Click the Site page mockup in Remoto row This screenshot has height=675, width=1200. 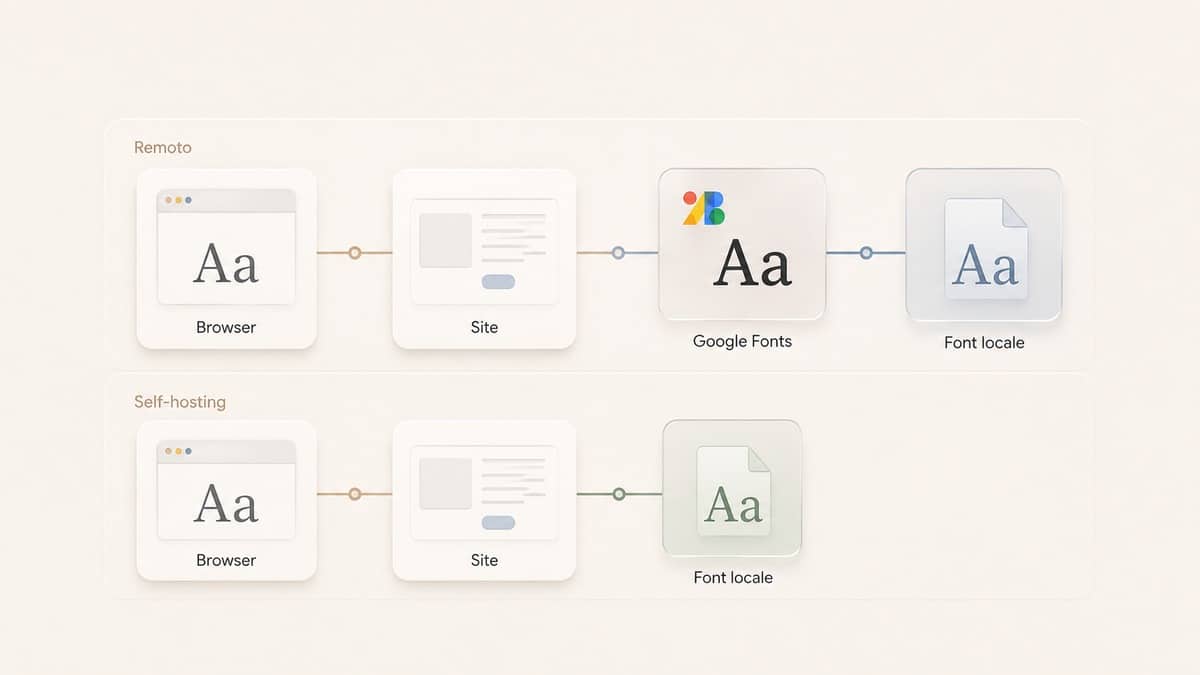pyautogui.click(x=484, y=250)
